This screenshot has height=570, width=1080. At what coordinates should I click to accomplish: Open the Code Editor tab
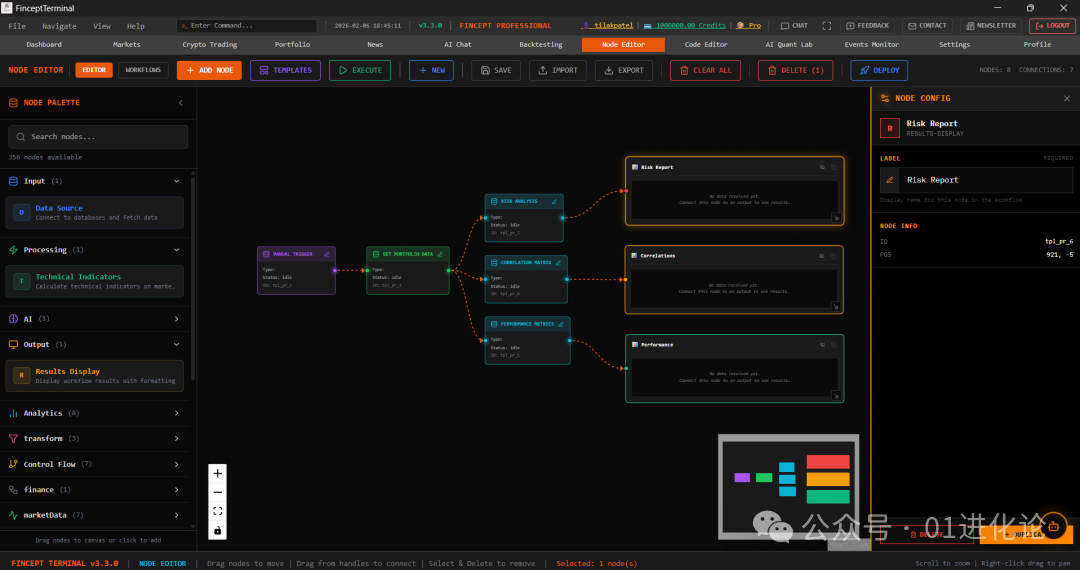tap(706, 44)
